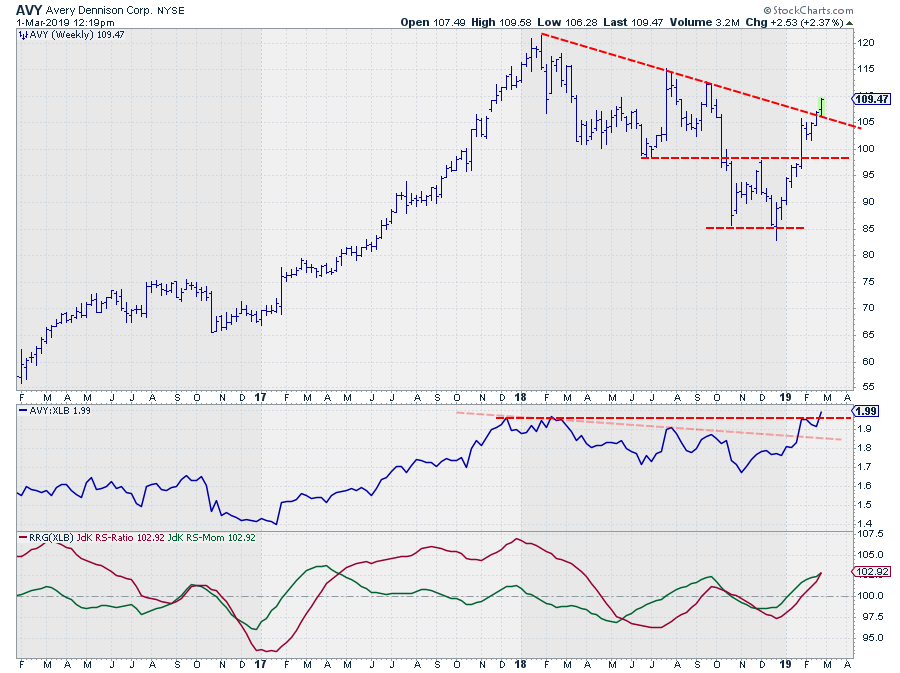Click the 18 year marker under price panel
The width and height of the screenshot is (900, 673).
[x=520, y=397]
